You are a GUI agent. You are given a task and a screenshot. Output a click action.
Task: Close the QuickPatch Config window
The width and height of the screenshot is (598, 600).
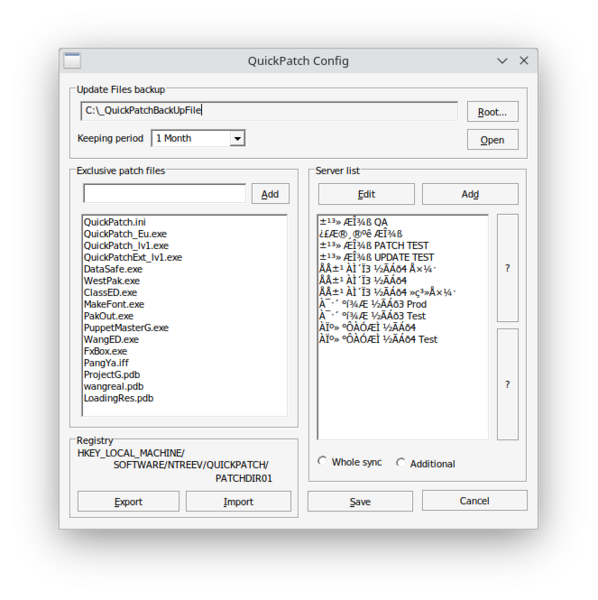[524, 60]
